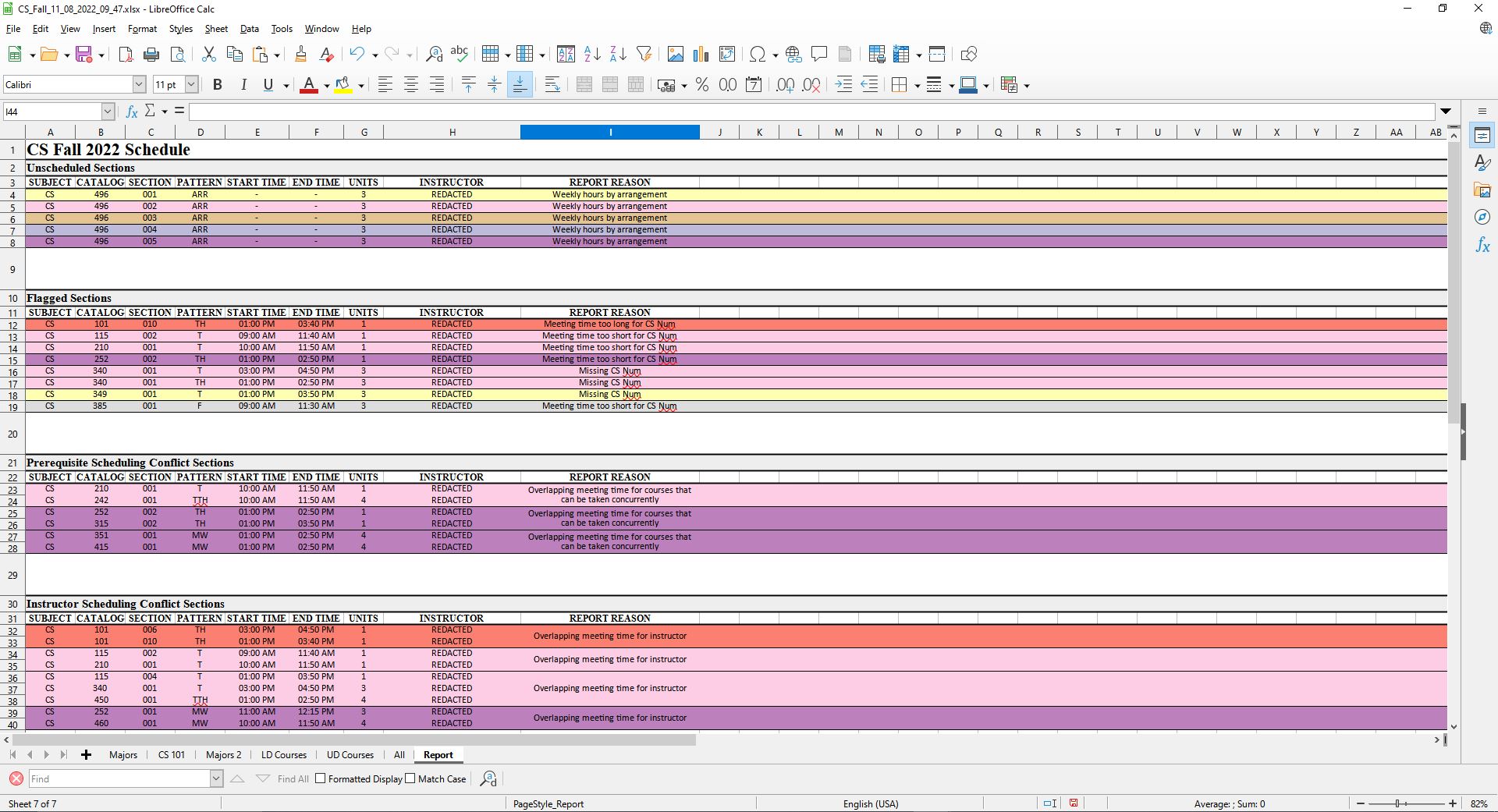This screenshot has width=1498, height=812.
Task: Open the border style dropdown
Action: (x=952, y=84)
